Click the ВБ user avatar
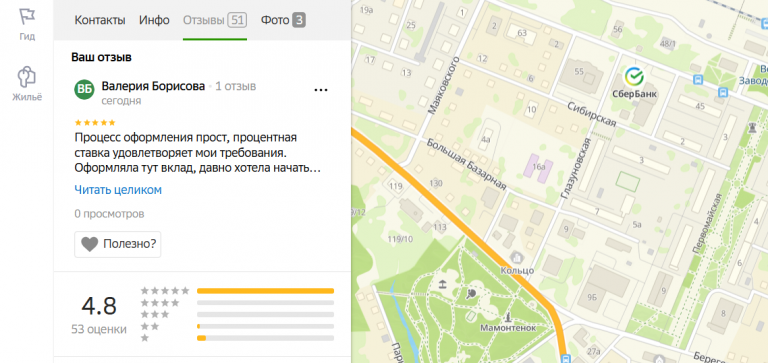This screenshot has width=768, height=363. click(85, 89)
